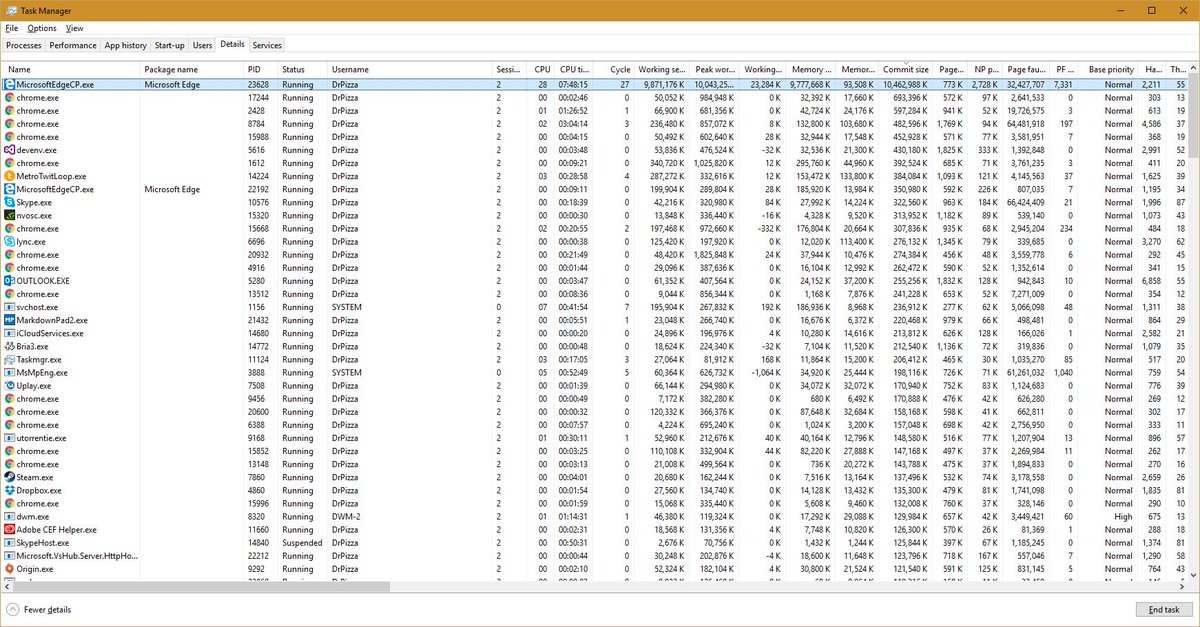Click the Taskmgr.exe process icon

point(9,359)
